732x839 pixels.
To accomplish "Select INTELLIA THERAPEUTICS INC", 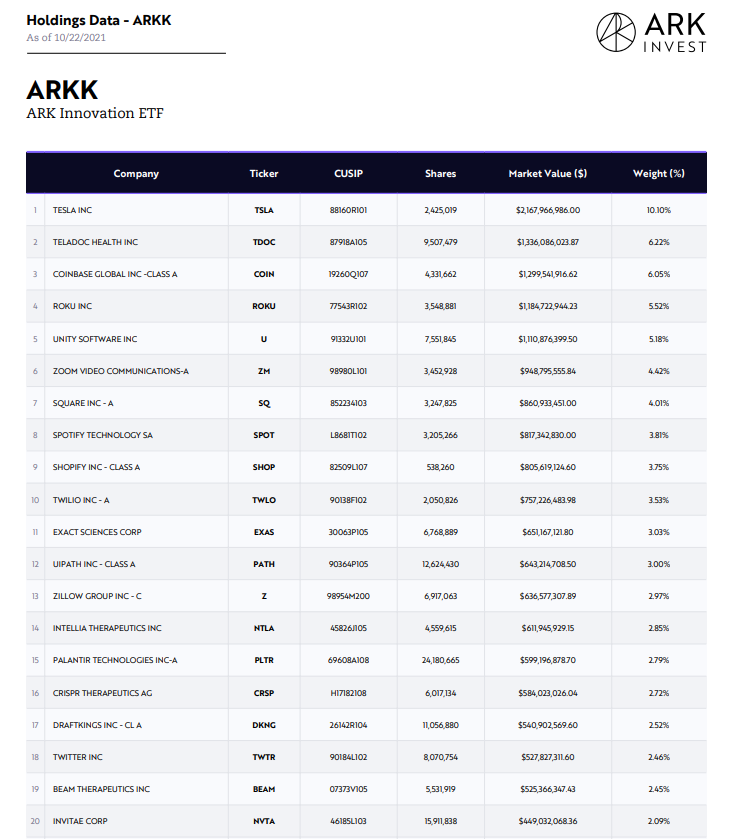I will coord(107,629).
